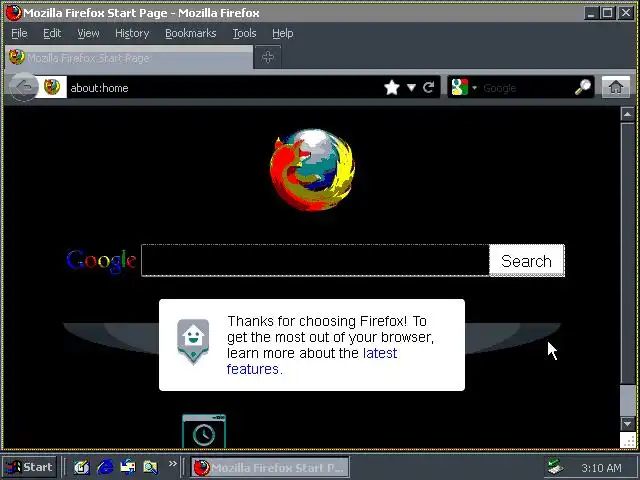
Task: Click the scrollbar up arrow
Action: tap(627, 114)
